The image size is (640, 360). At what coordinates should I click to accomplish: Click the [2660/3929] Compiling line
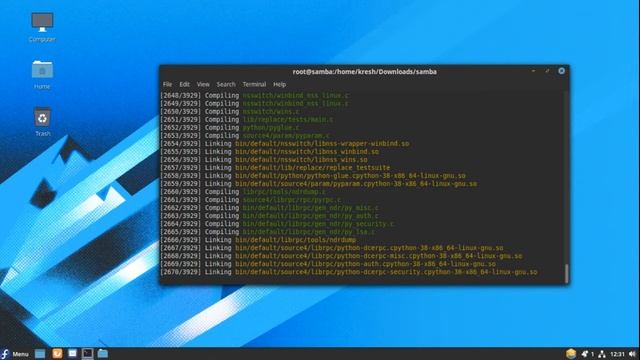click(243, 192)
